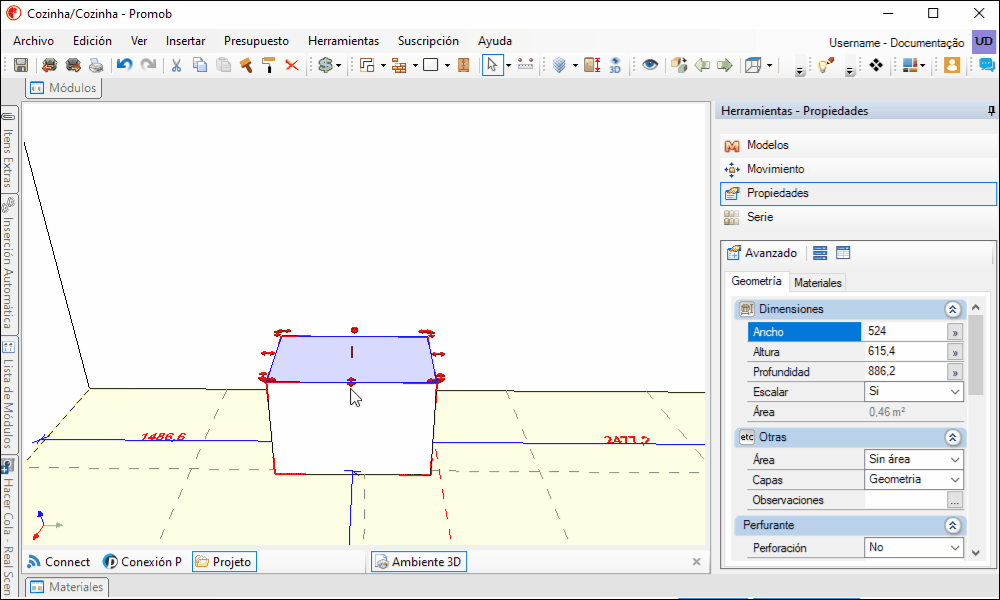This screenshot has width=1000, height=600.
Task: Open the budget dollar icon tool
Action: tap(326, 65)
